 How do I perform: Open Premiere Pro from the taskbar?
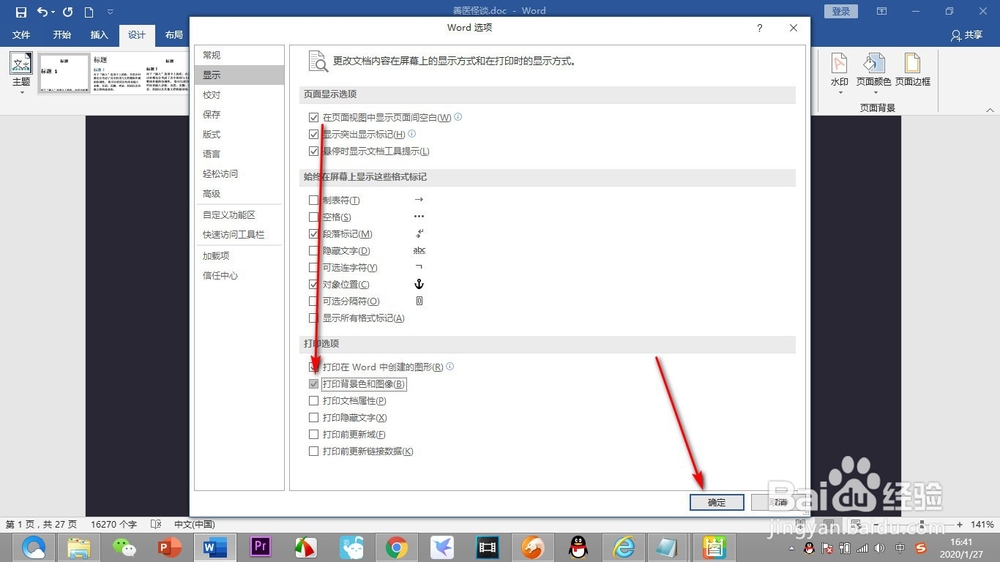pos(260,547)
